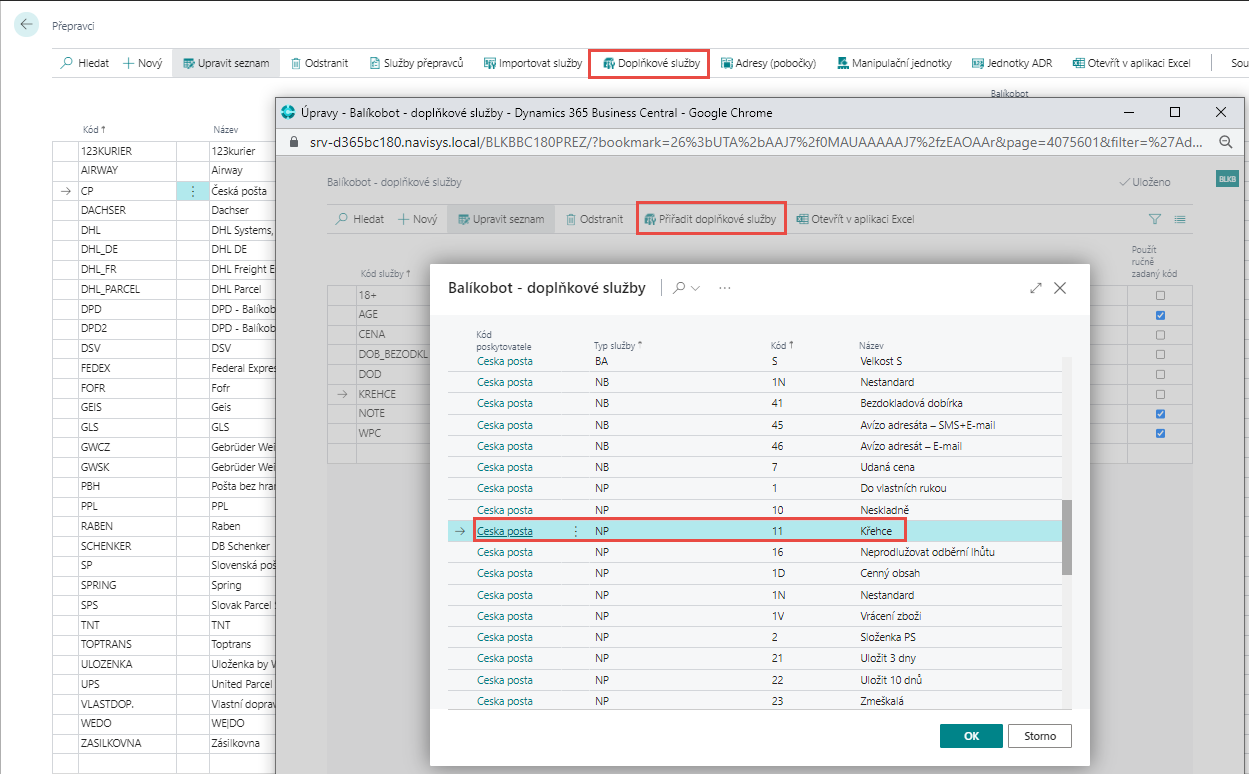The image size is (1249, 774).
Task: Open the more options ellipsis in dialog
Action: coord(725,288)
